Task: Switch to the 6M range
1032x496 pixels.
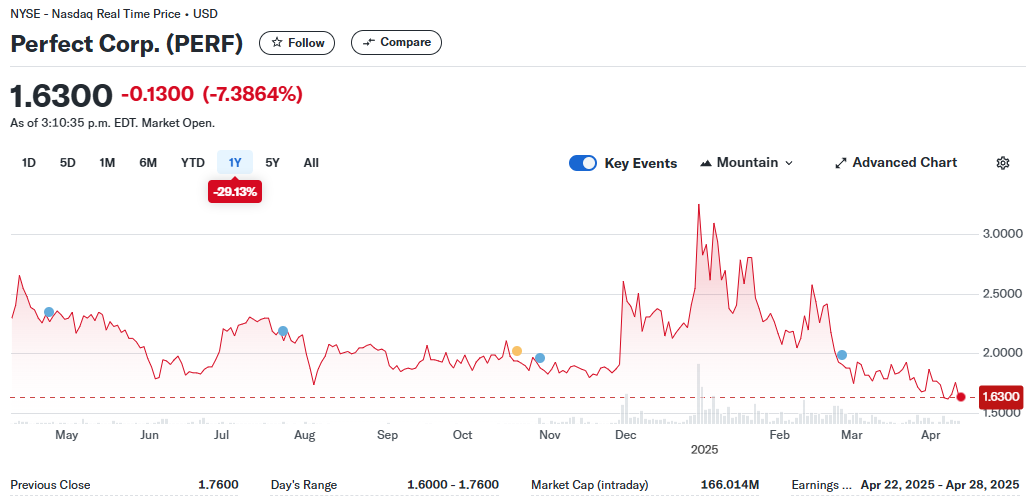Action: pos(148,162)
